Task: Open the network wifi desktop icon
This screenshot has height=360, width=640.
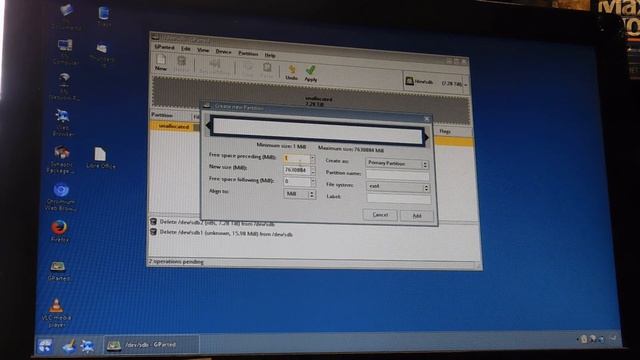Action: click(64, 86)
